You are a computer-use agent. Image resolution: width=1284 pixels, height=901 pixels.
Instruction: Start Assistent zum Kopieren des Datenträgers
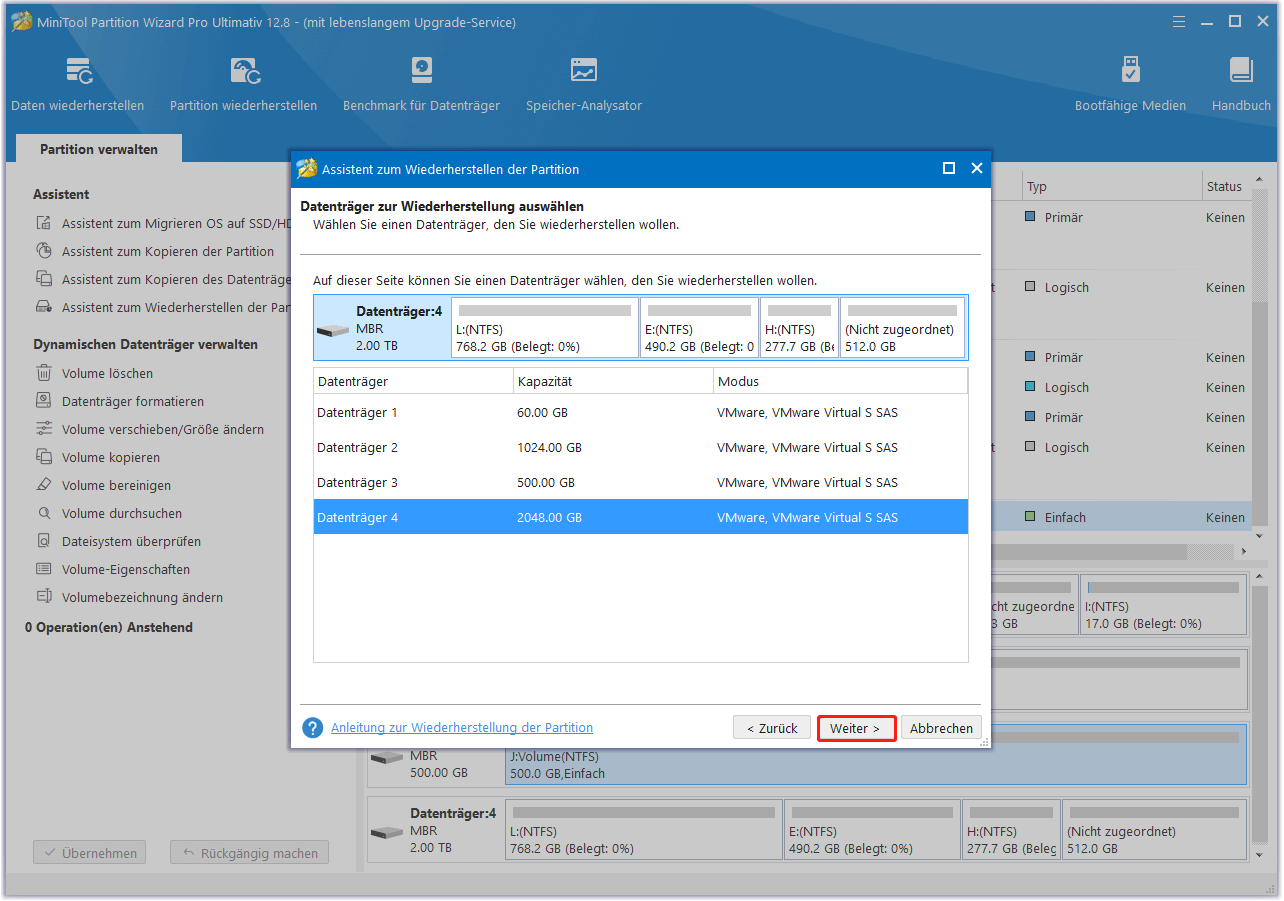[x=162, y=280]
